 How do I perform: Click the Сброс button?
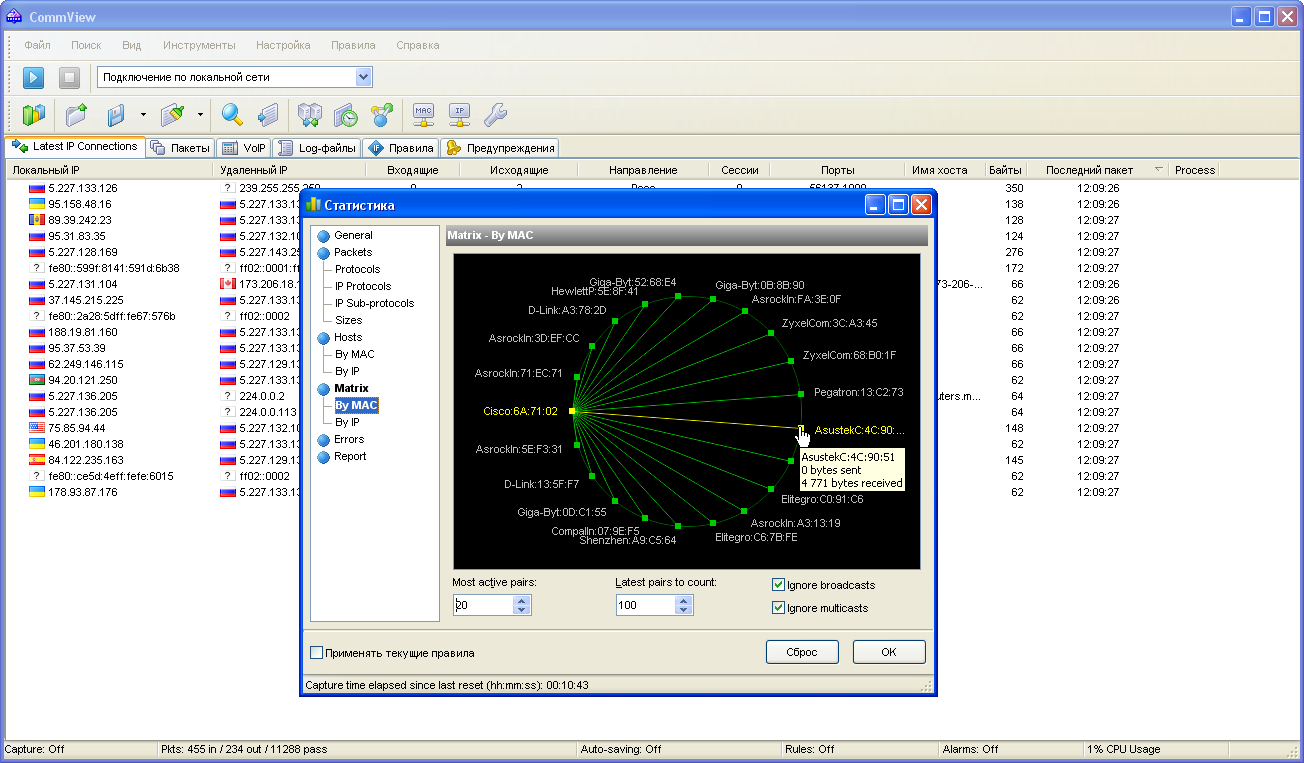pos(802,652)
